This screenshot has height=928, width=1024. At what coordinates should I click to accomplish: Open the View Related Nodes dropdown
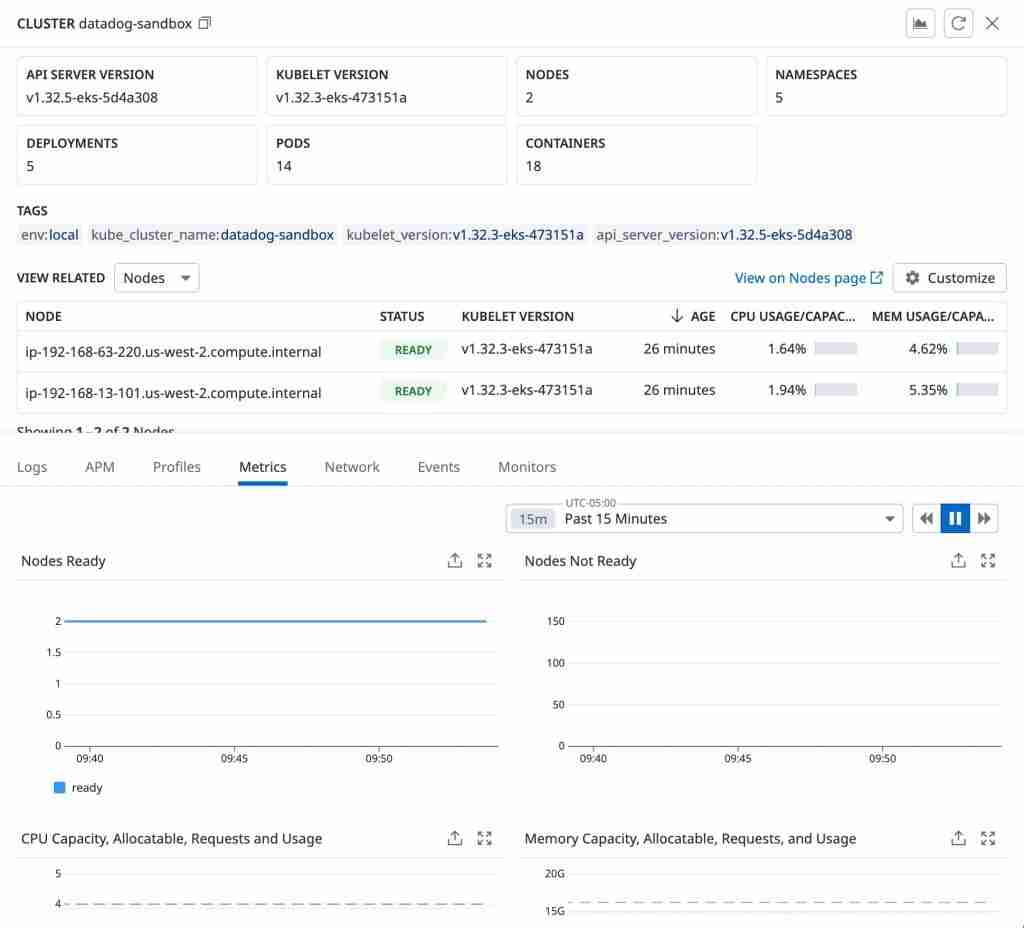click(157, 278)
